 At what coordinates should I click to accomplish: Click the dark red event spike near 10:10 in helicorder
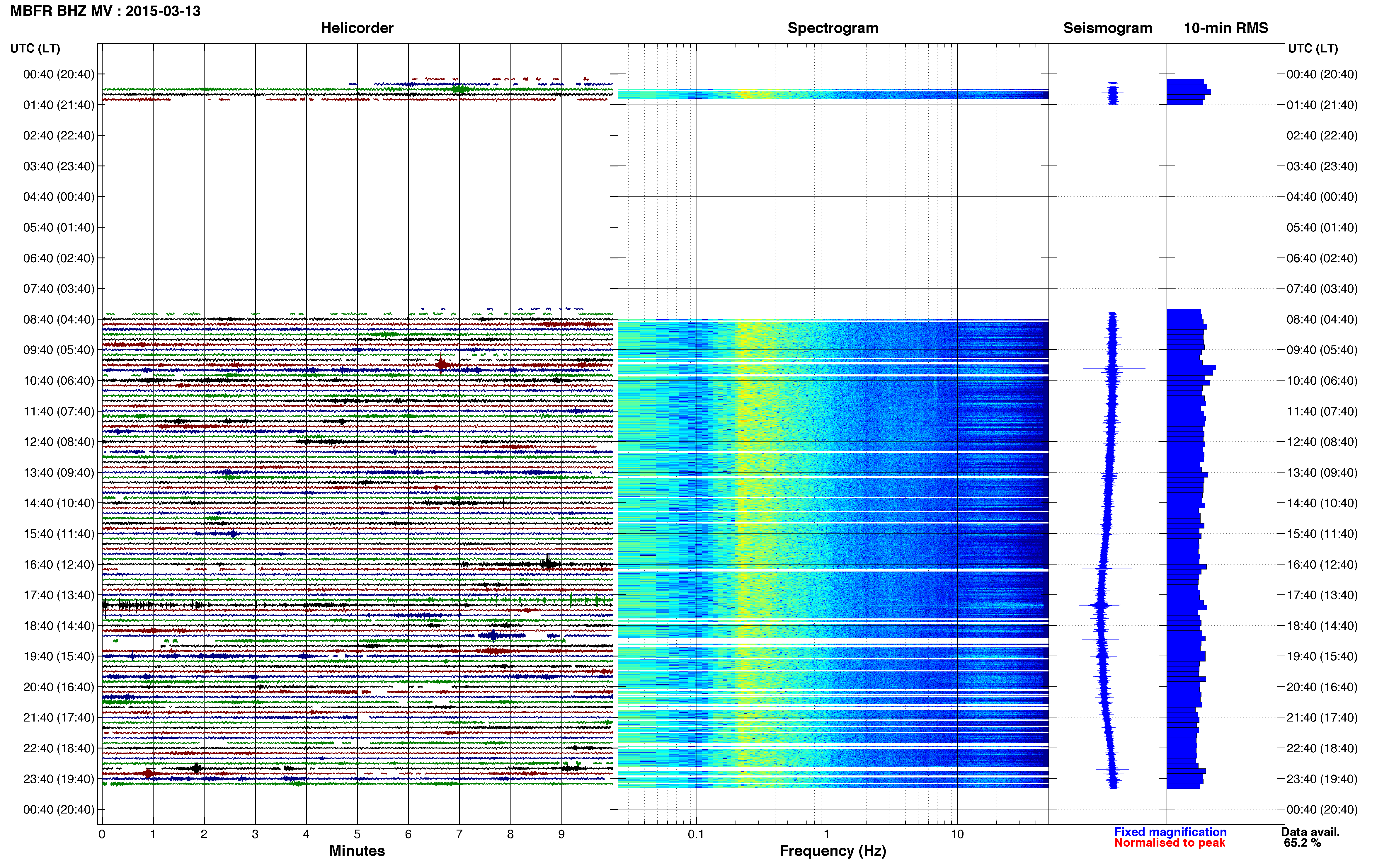(x=441, y=364)
